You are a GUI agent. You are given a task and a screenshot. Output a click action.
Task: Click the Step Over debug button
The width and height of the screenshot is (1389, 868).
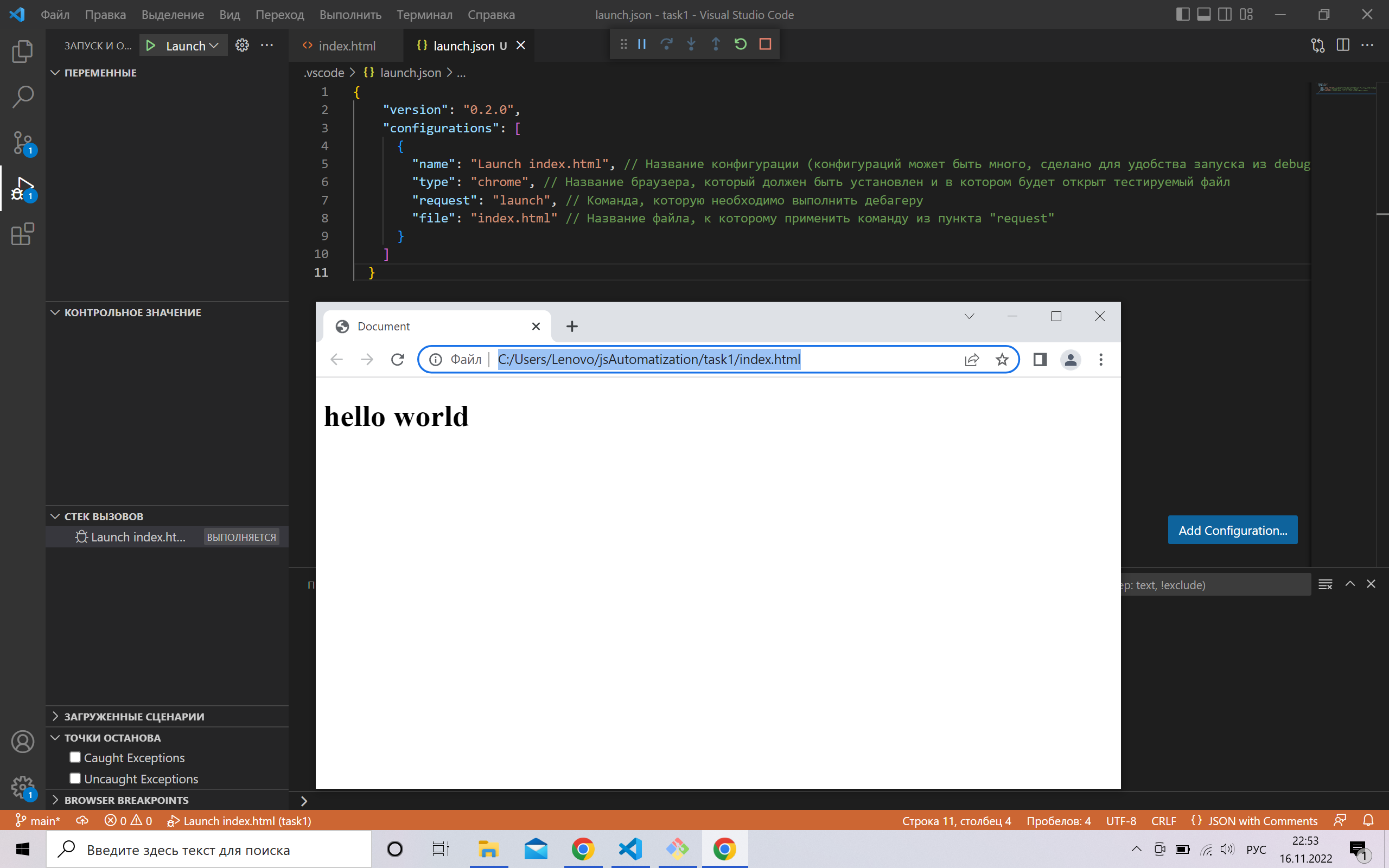pos(666,44)
